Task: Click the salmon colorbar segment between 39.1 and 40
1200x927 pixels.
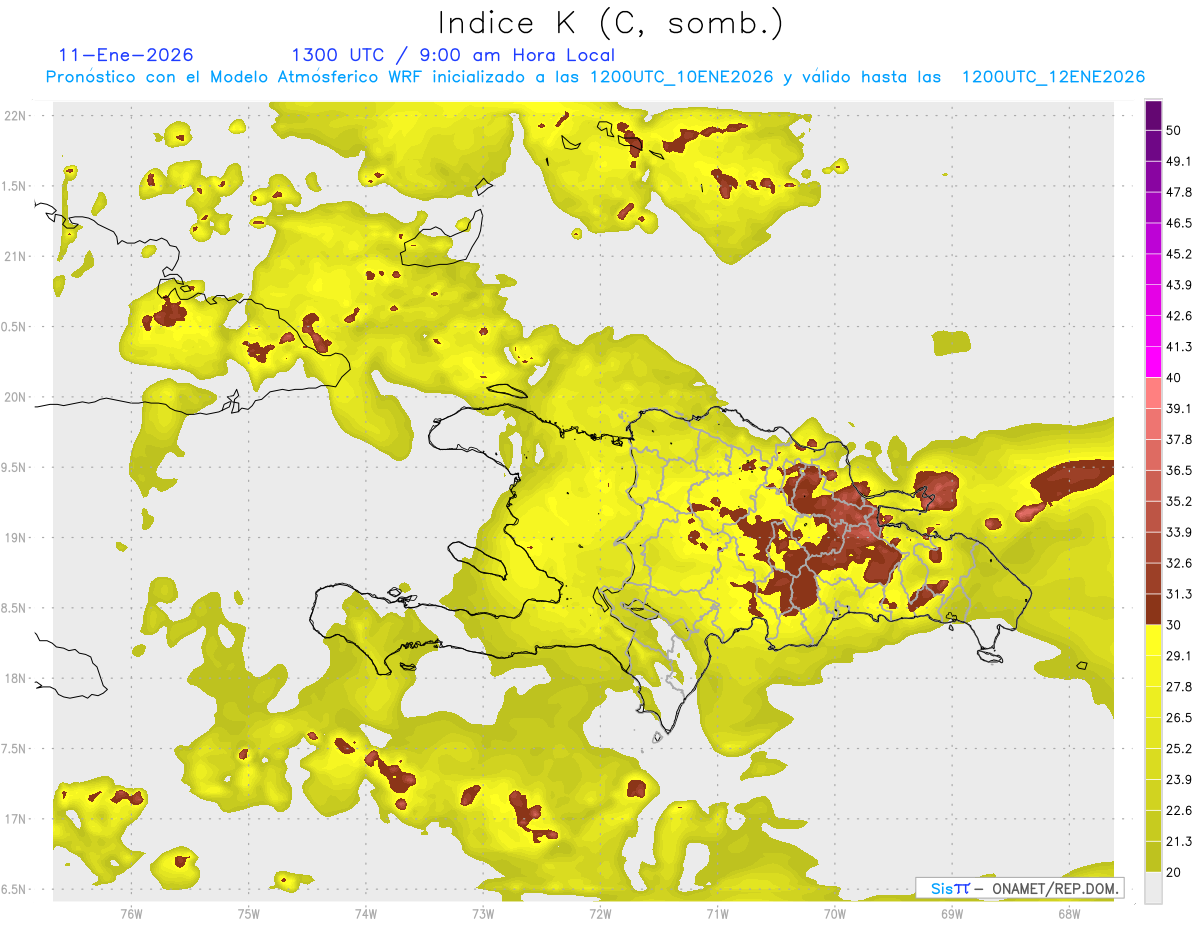Action: click(x=1153, y=393)
